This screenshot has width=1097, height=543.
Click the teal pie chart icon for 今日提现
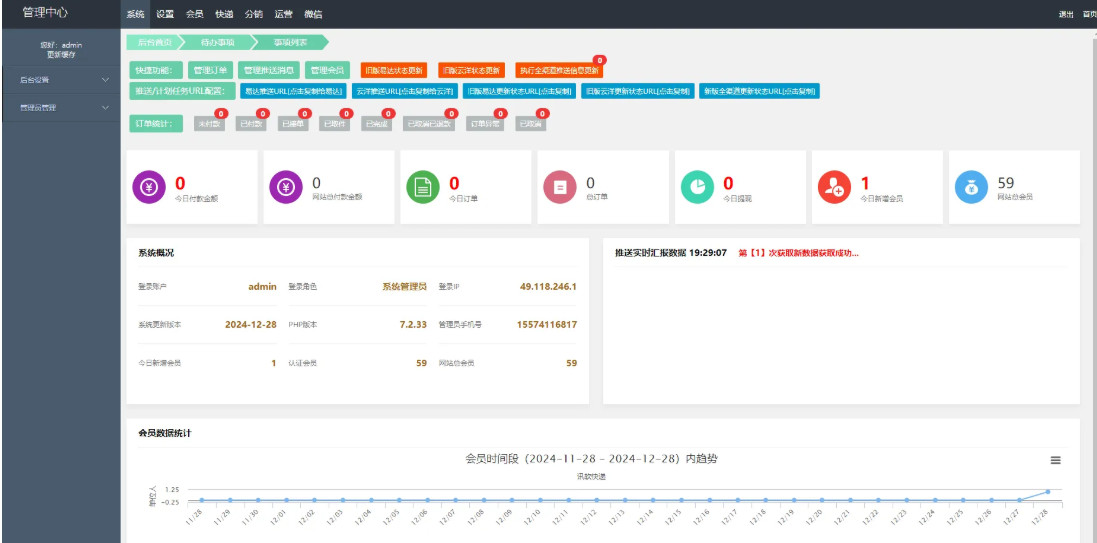[x=697, y=187]
